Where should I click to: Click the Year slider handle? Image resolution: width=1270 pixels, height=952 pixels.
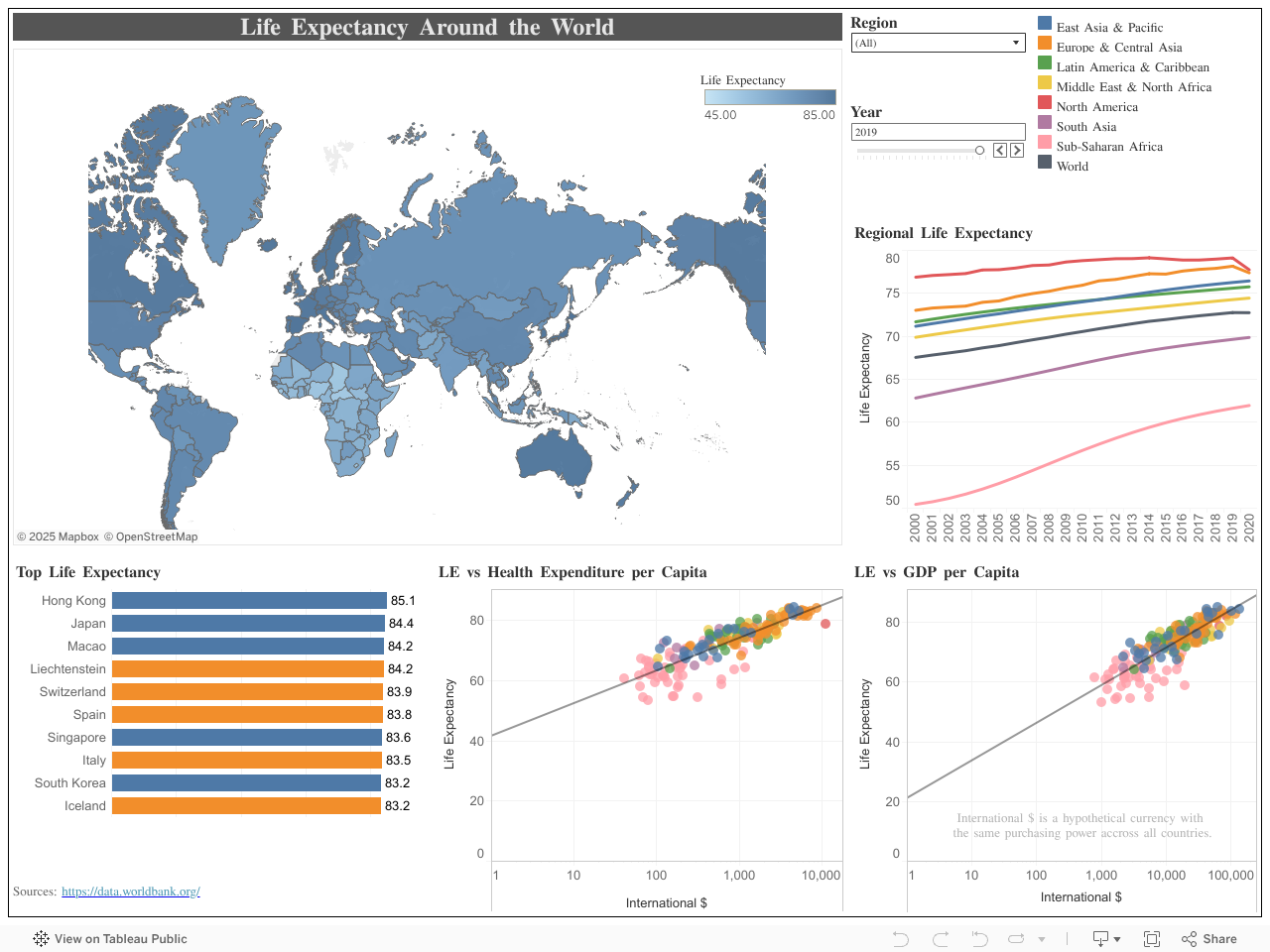click(979, 151)
